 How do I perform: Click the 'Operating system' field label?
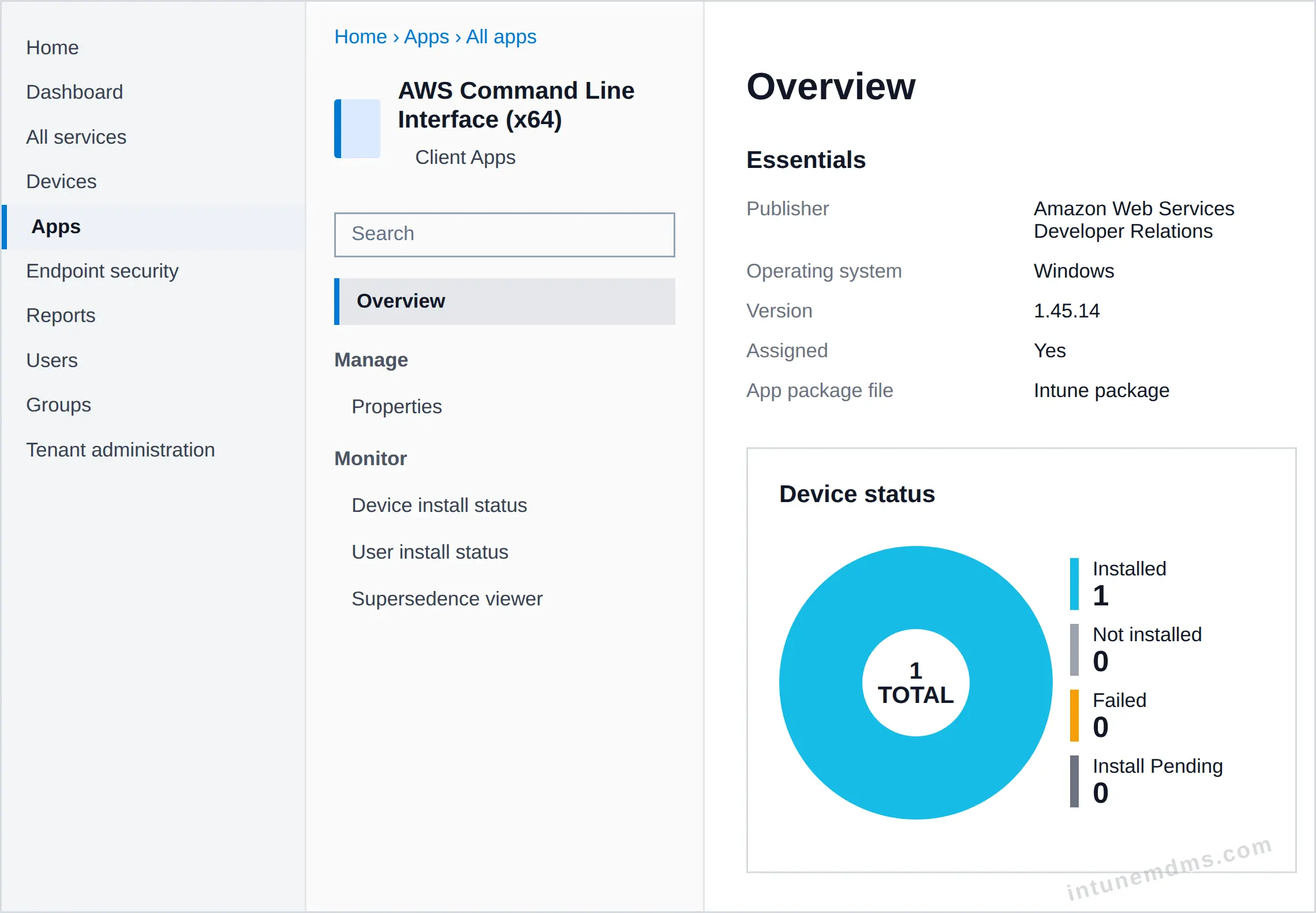[x=824, y=271]
